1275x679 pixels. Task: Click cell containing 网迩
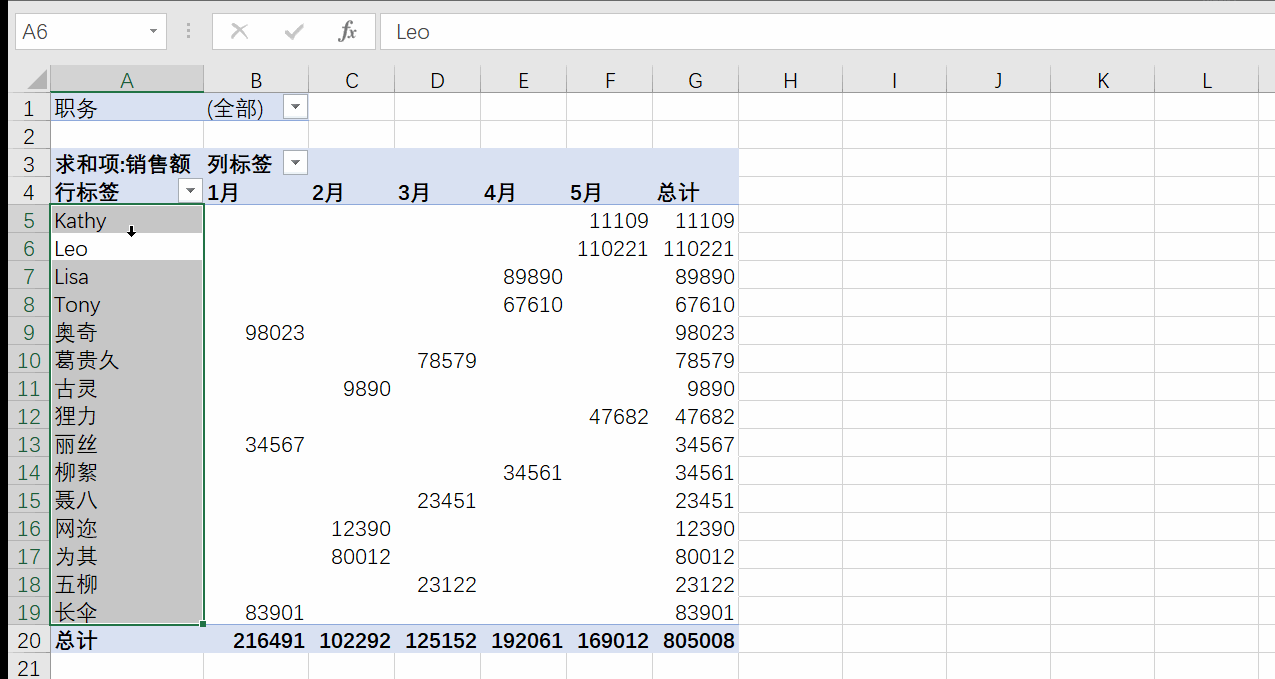coord(127,528)
